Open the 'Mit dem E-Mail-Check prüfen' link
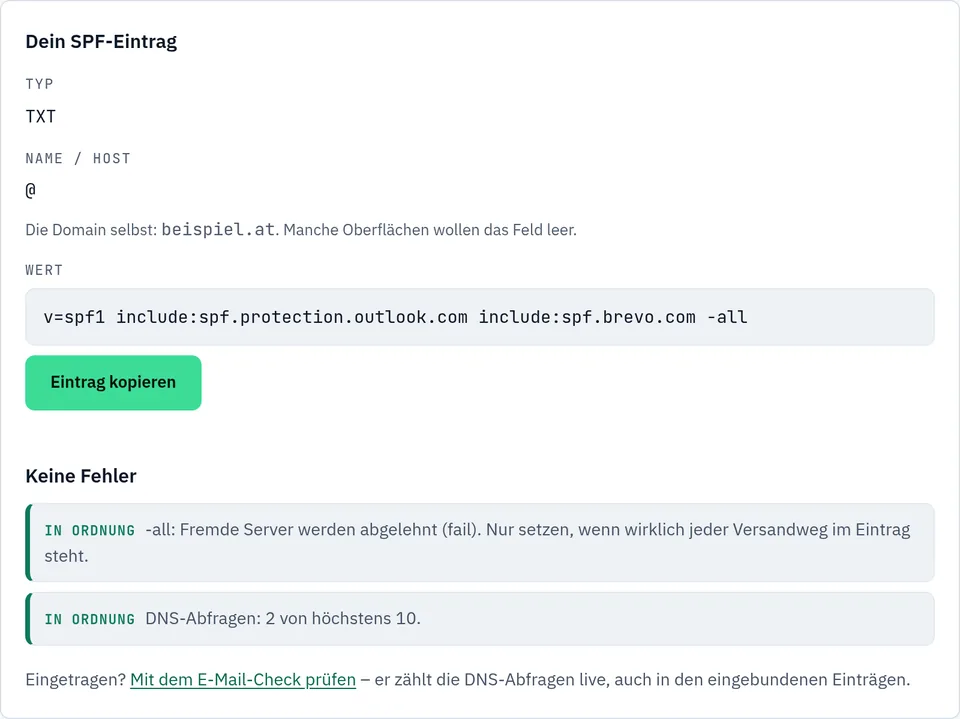The width and height of the screenshot is (960, 719). (243, 680)
